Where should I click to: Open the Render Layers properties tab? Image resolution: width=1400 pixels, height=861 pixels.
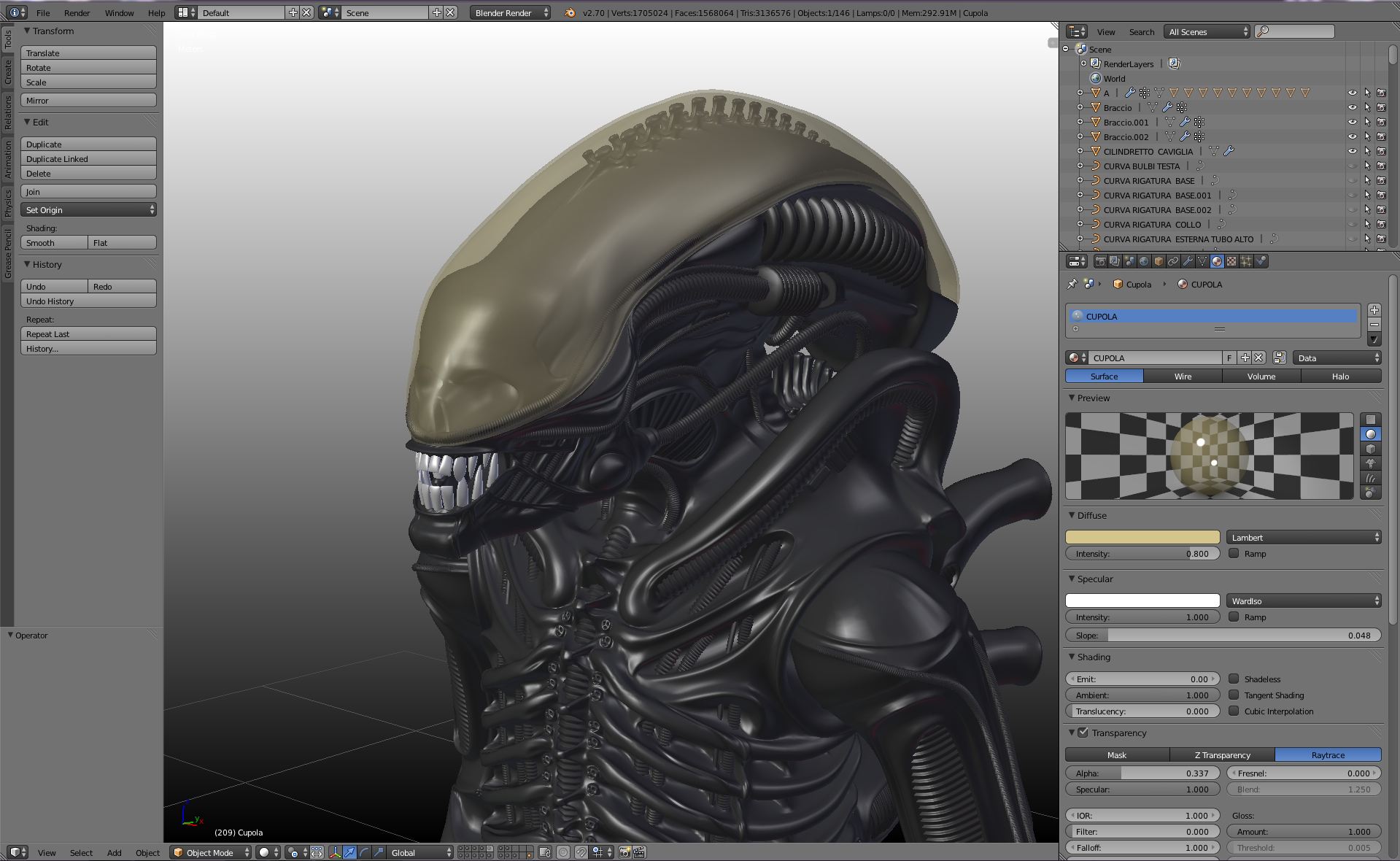(1115, 261)
